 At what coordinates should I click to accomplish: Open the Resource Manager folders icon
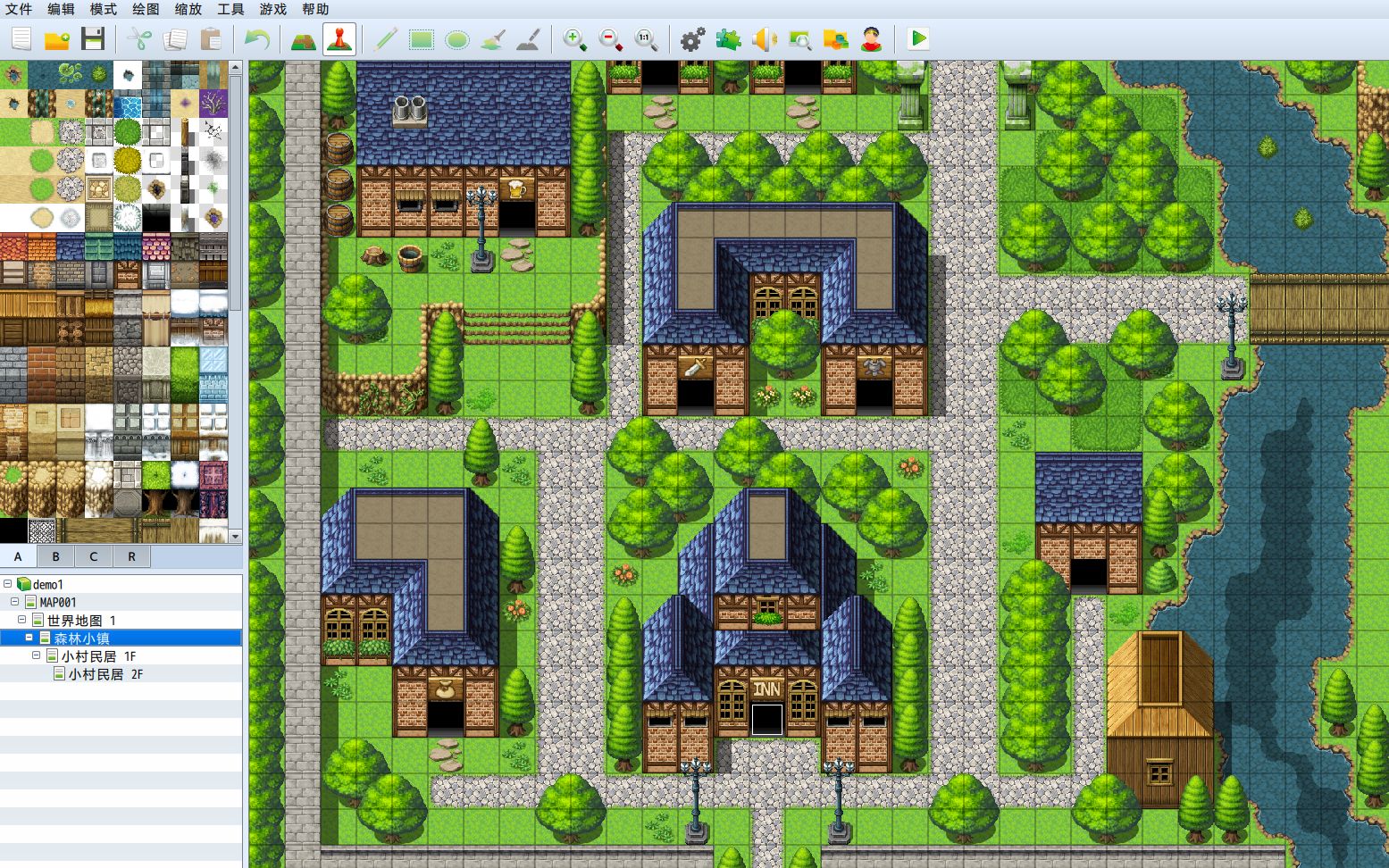[836, 39]
